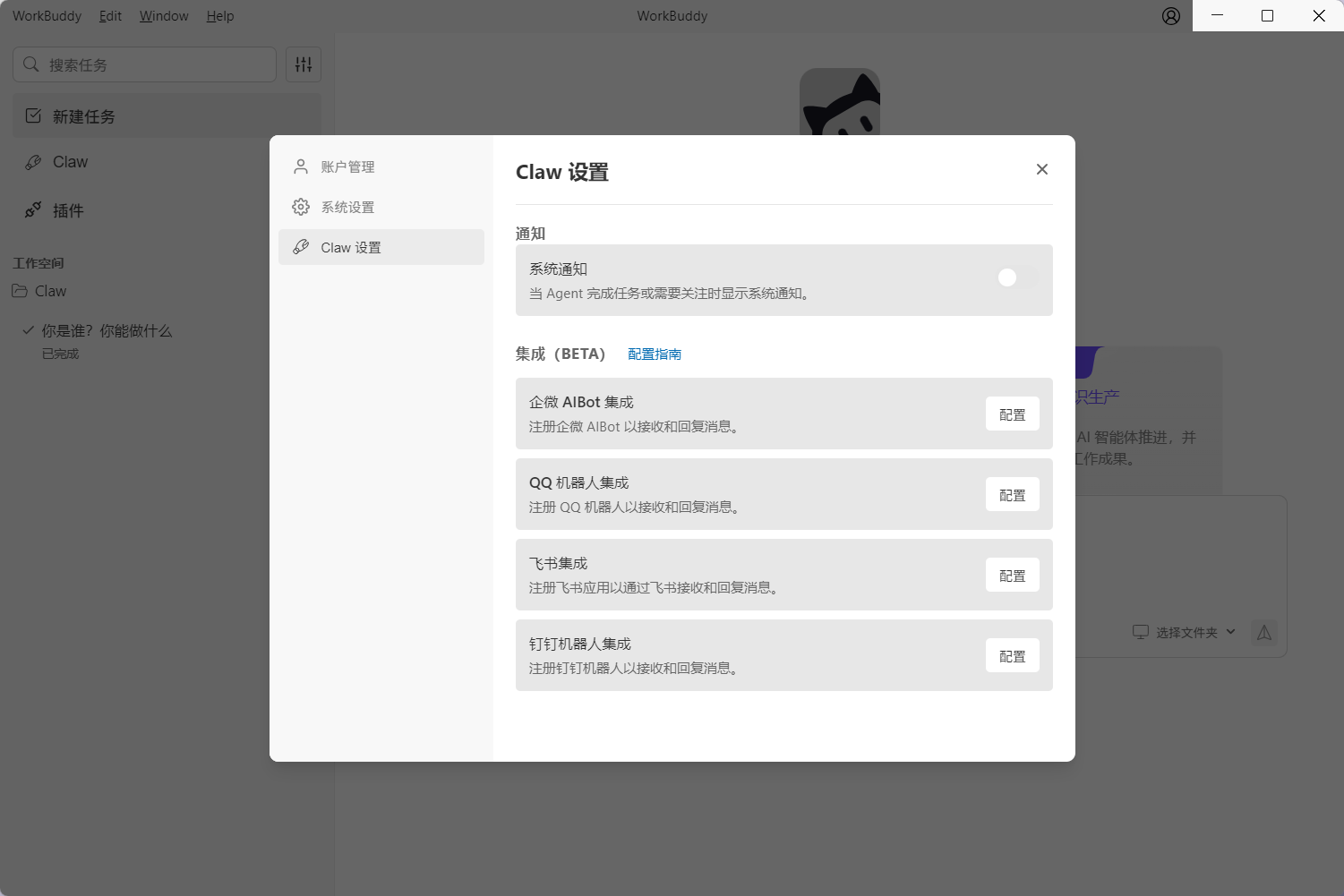Configure QQ 机器人集成
The height and width of the screenshot is (896, 1344).
(x=1013, y=495)
